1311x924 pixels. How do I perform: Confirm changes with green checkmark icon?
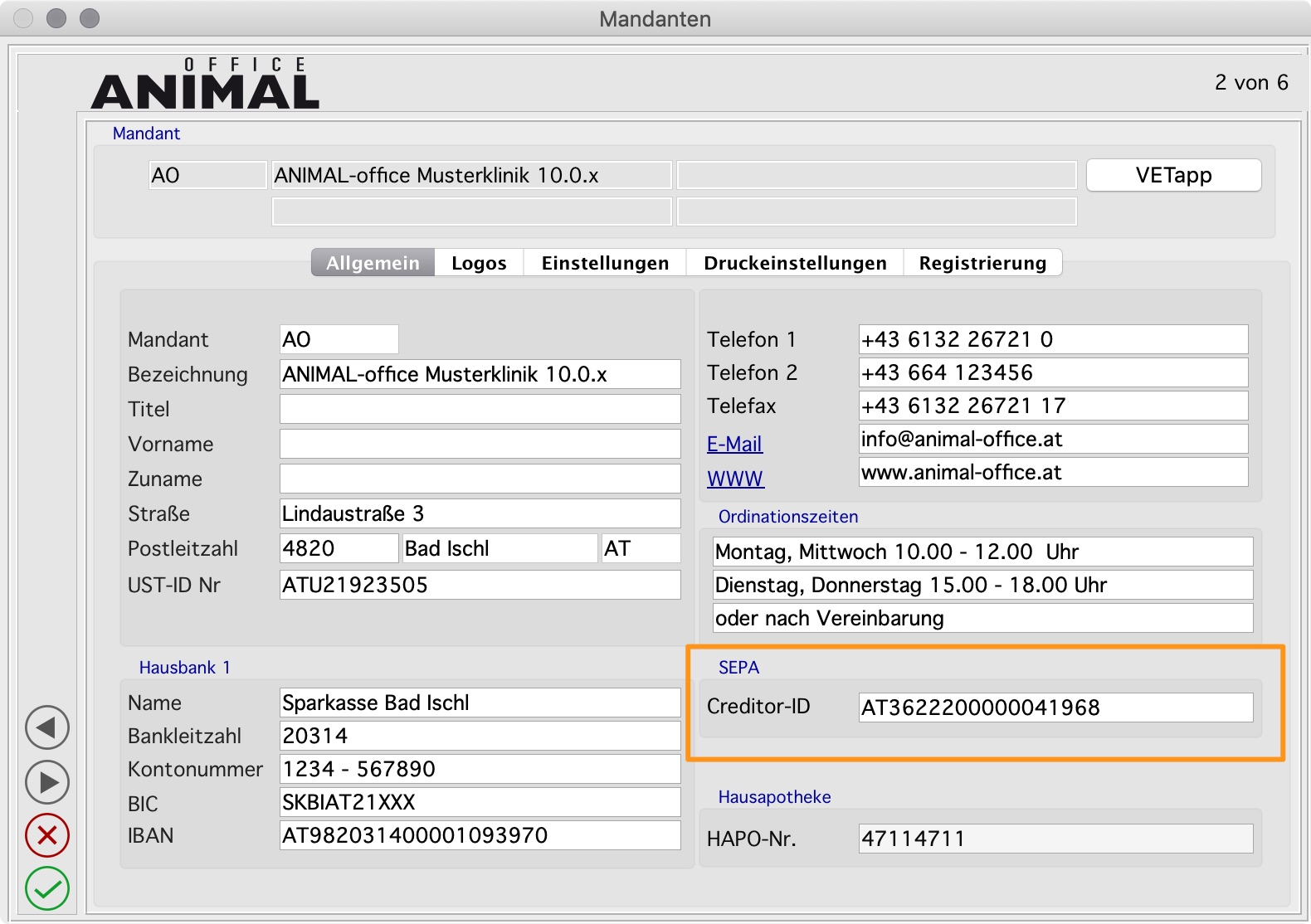(47, 888)
